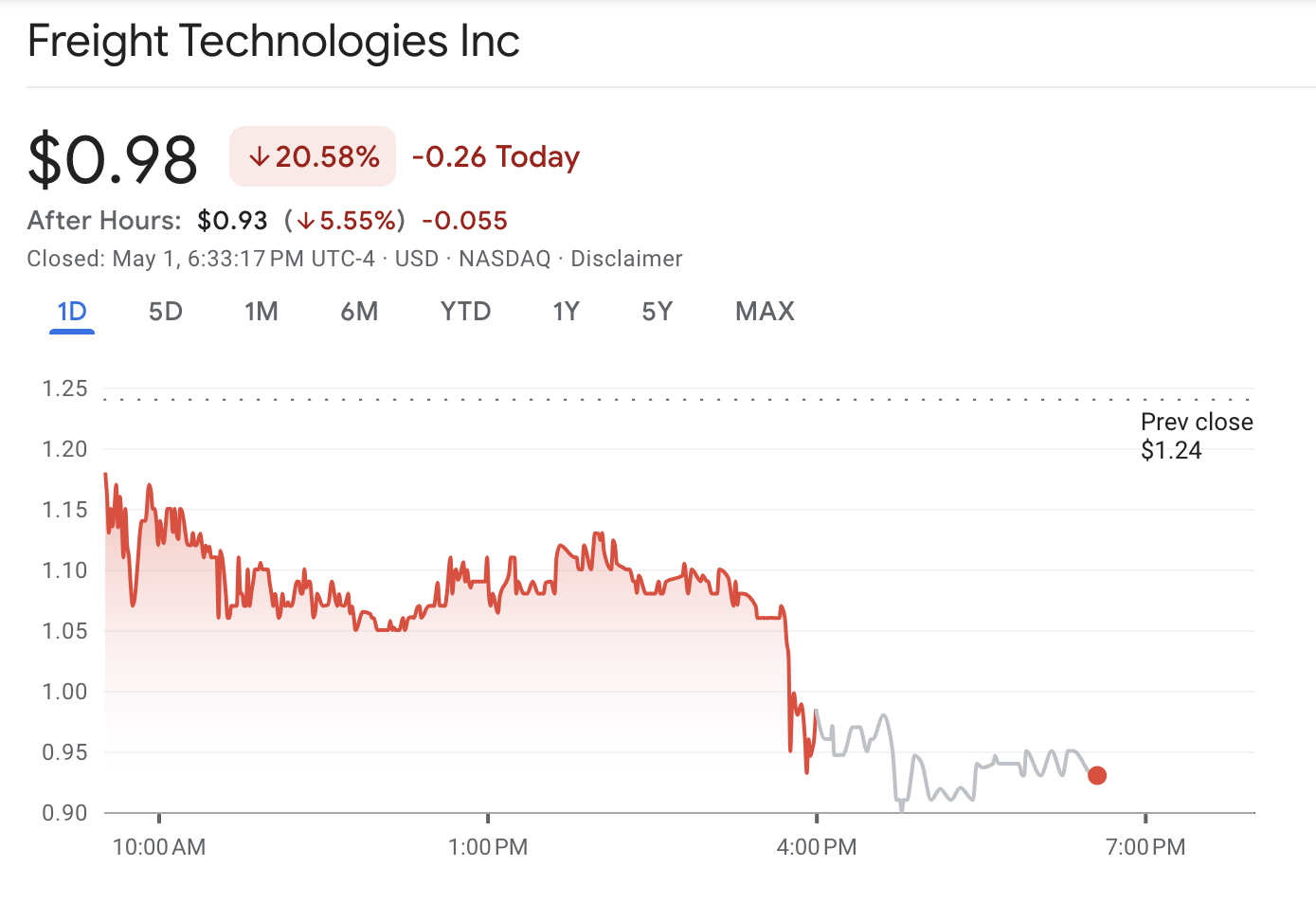The image size is (1316, 903).
Task: Click the NASDAQ exchange label
Action: [504, 258]
